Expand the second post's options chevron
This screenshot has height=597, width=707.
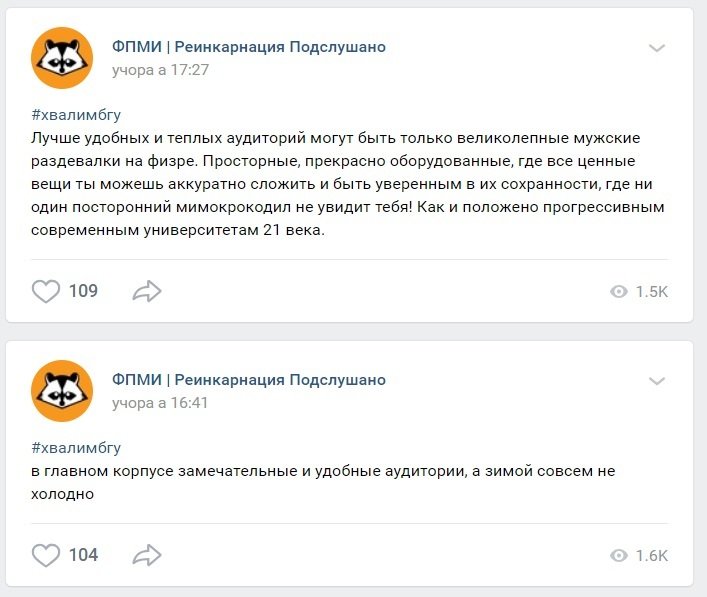[x=657, y=381]
